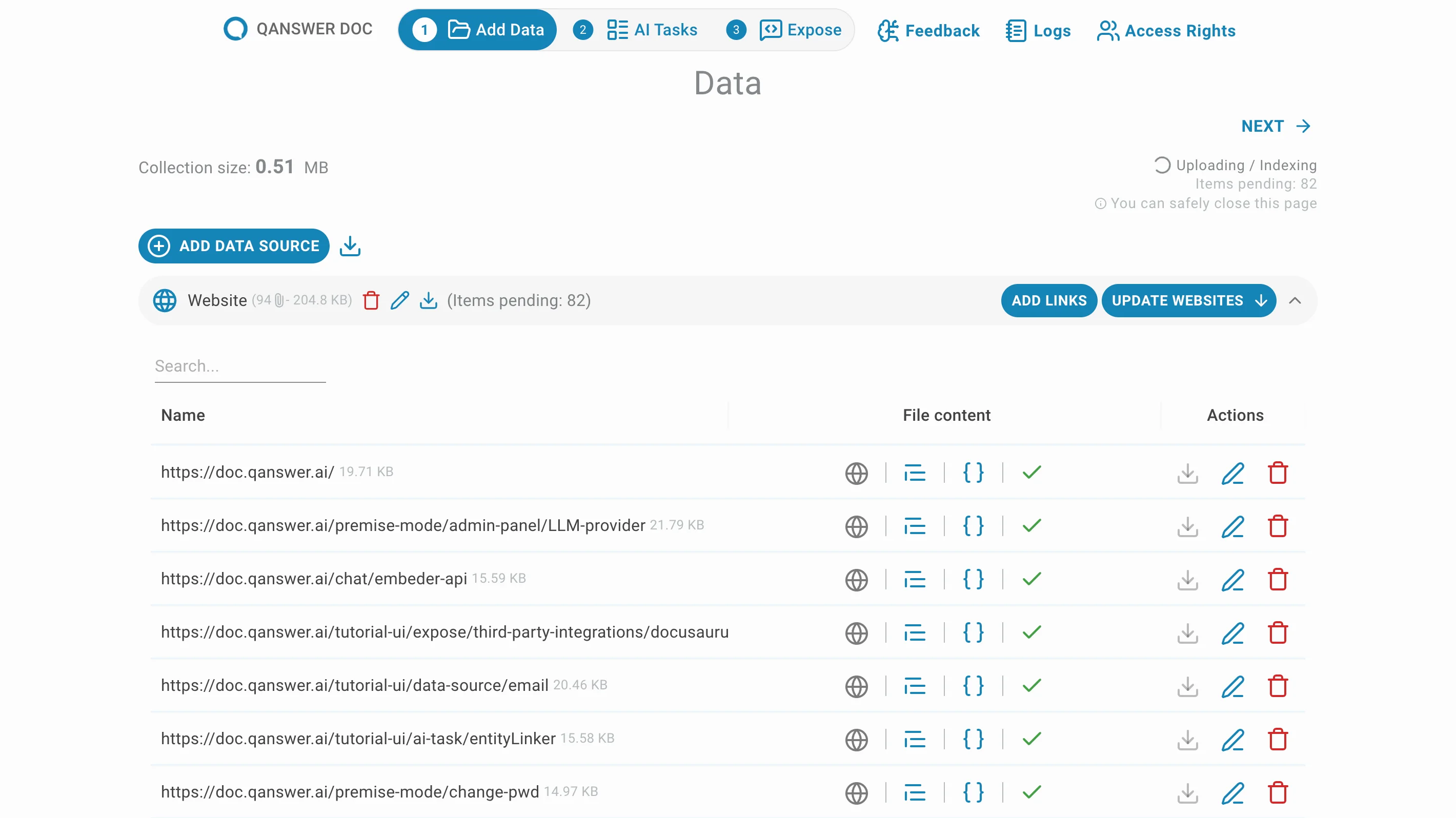Click the Uploading / Indexing status text
Image resolution: width=1456 pixels, height=818 pixels.
[1246, 165]
